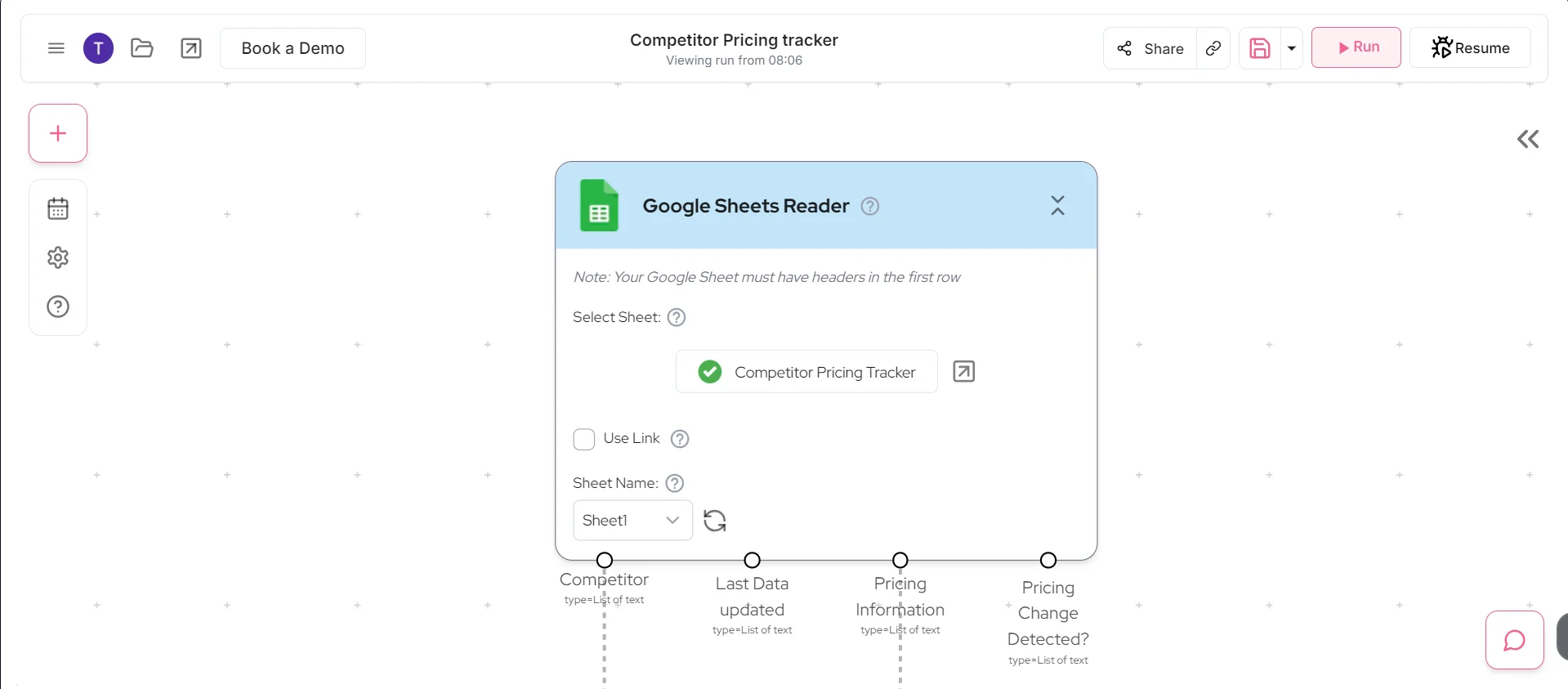
Task: Open the folder icon in top bar
Action: pos(142,48)
